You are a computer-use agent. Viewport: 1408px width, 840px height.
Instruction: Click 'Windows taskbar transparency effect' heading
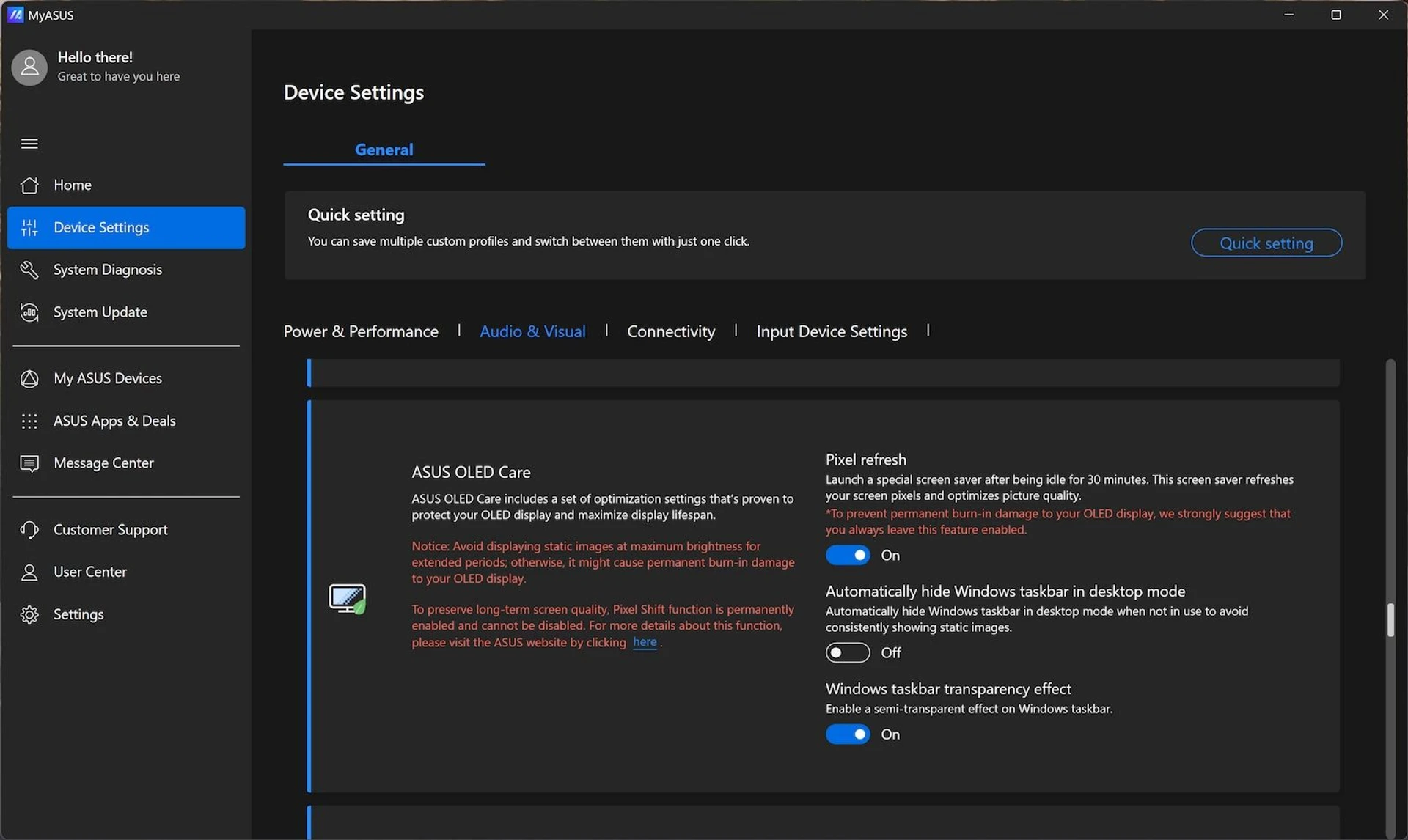(x=948, y=689)
